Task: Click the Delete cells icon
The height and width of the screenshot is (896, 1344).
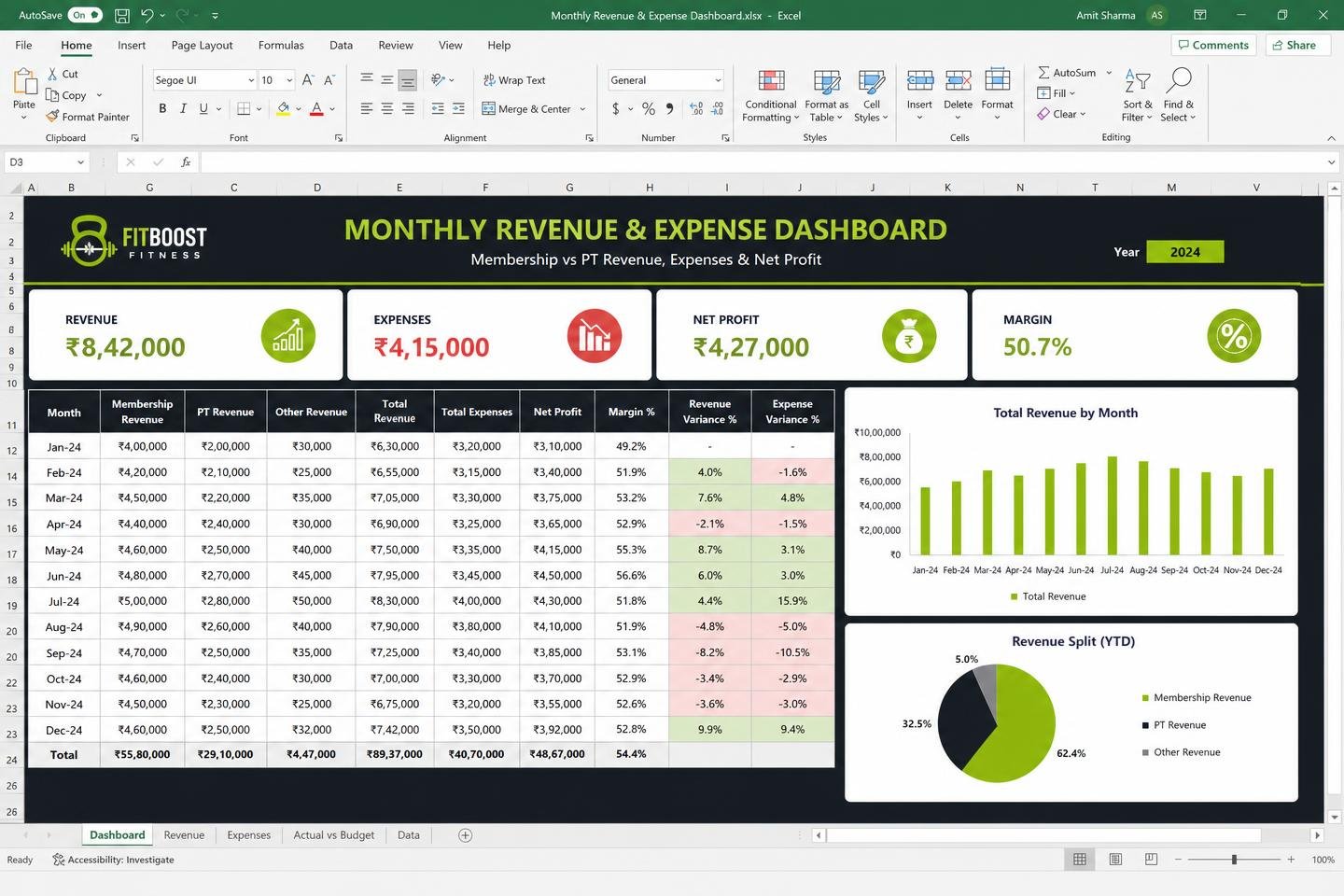Action: (959, 82)
